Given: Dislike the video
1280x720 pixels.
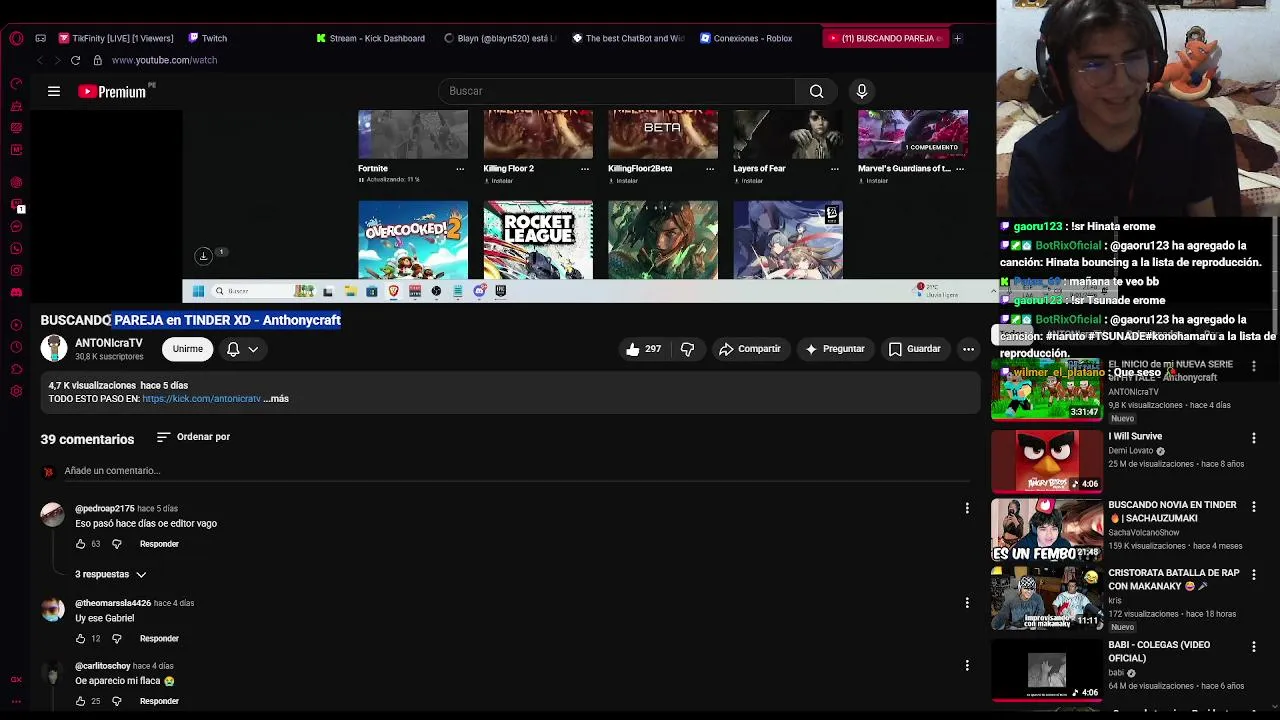Looking at the screenshot, I should click(687, 349).
